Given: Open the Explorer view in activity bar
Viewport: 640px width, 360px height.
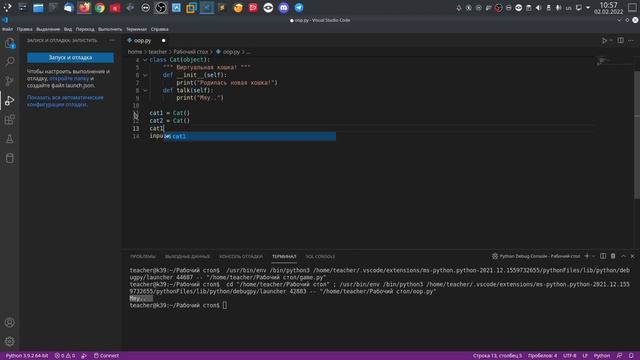Looking at the screenshot, I should tap(9, 43).
